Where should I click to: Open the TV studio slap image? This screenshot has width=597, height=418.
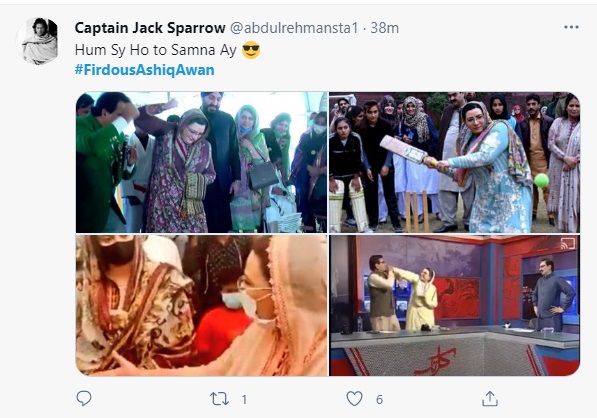[454, 305]
